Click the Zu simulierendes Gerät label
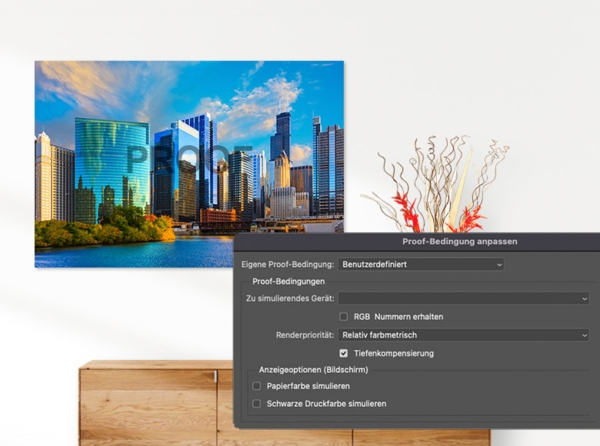This screenshot has height=446, width=600. click(x=290, y=298)
